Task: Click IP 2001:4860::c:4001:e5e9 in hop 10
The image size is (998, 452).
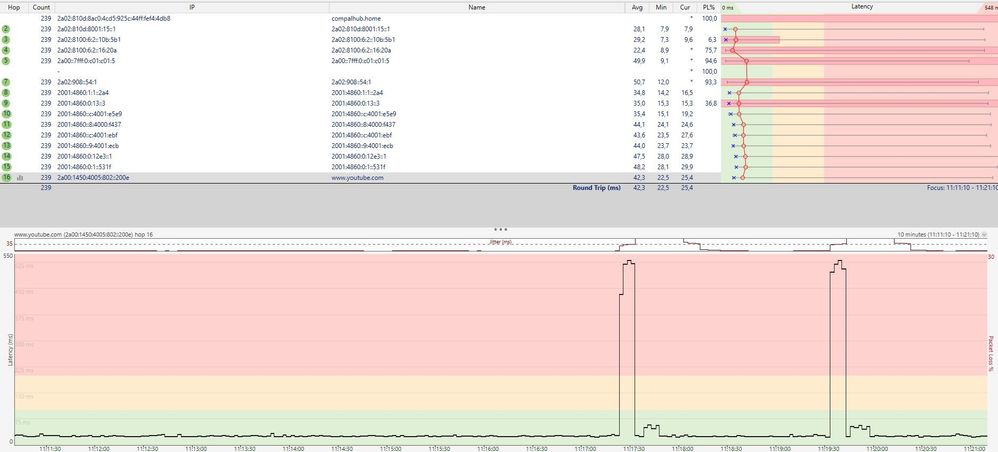Action: pos(88,114)
